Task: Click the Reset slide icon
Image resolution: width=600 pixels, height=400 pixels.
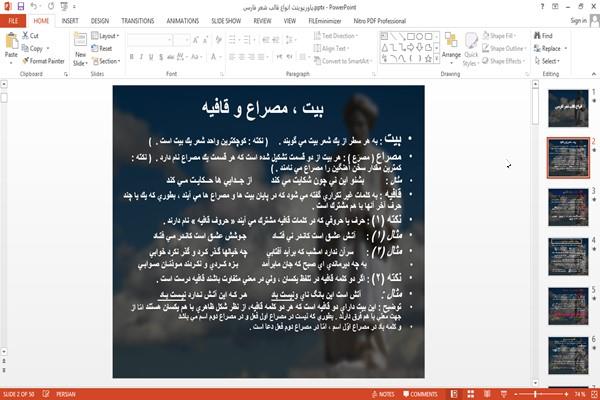Action: 95,48
